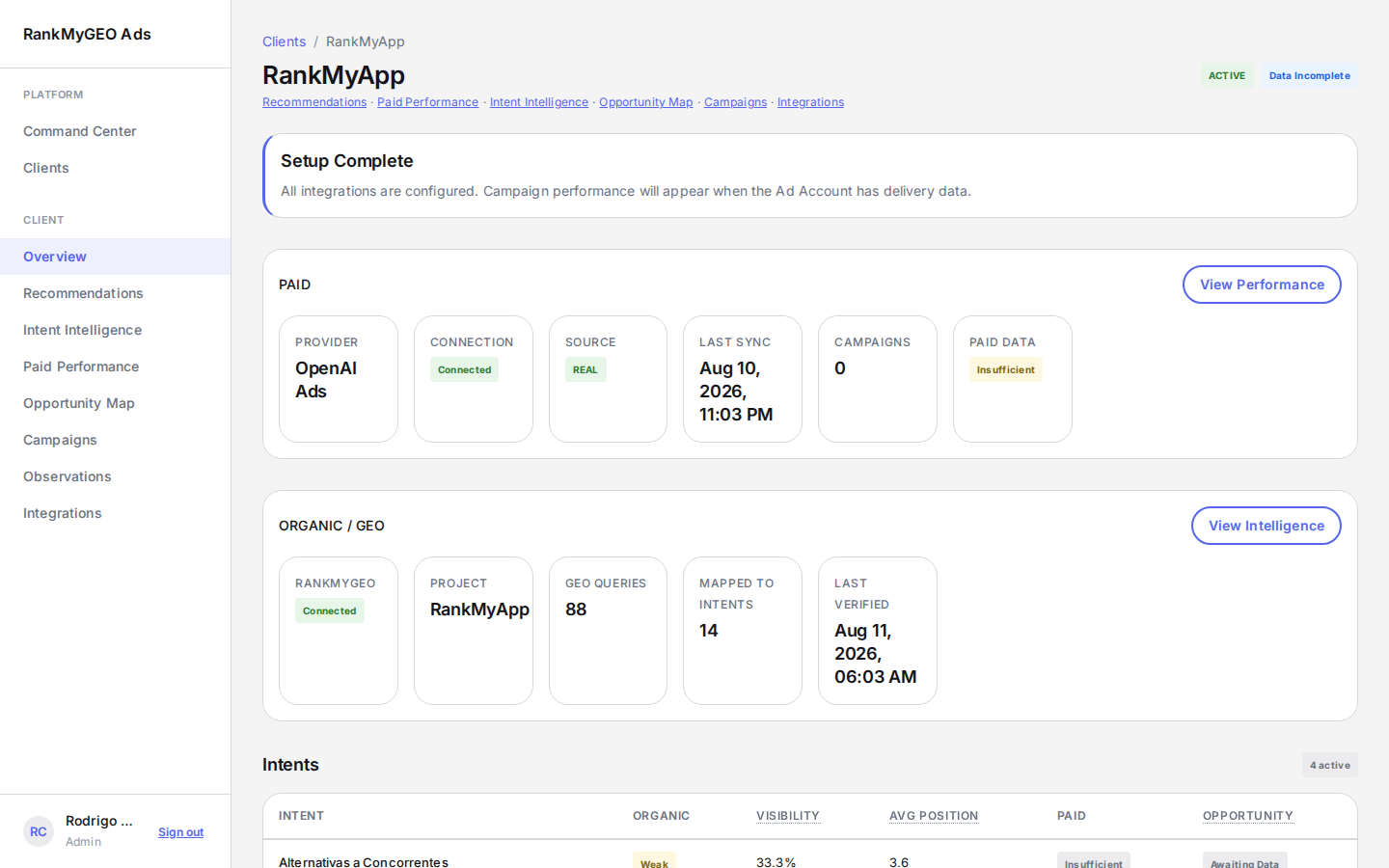Screen dimensions: 1389x868
Task: Click the Data Incomplete badge
Action: [x=1309, y=75]
